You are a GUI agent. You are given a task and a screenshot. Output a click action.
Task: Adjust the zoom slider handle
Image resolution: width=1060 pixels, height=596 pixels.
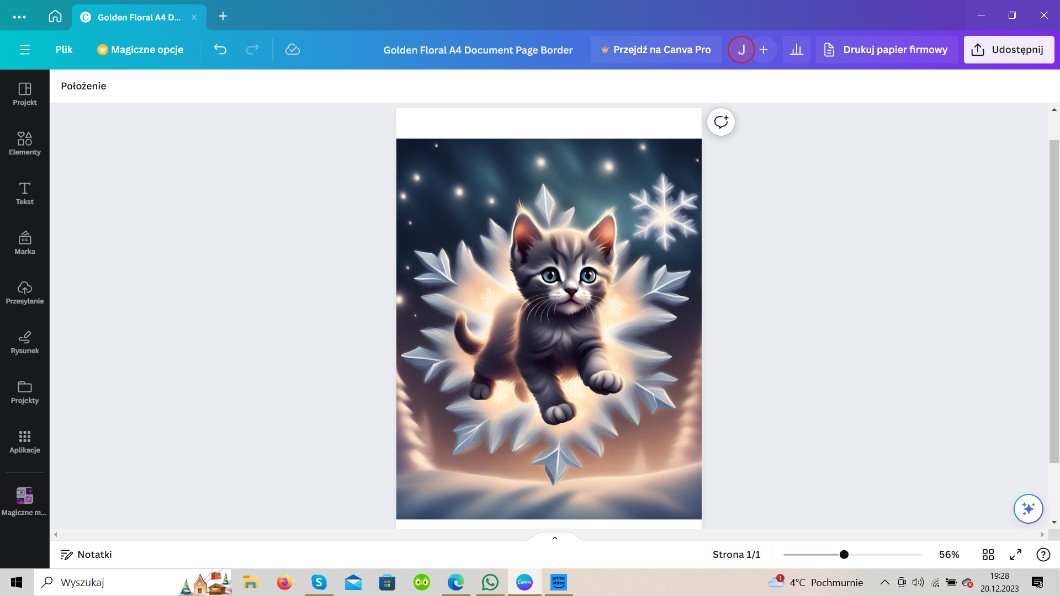coord(844,554)
